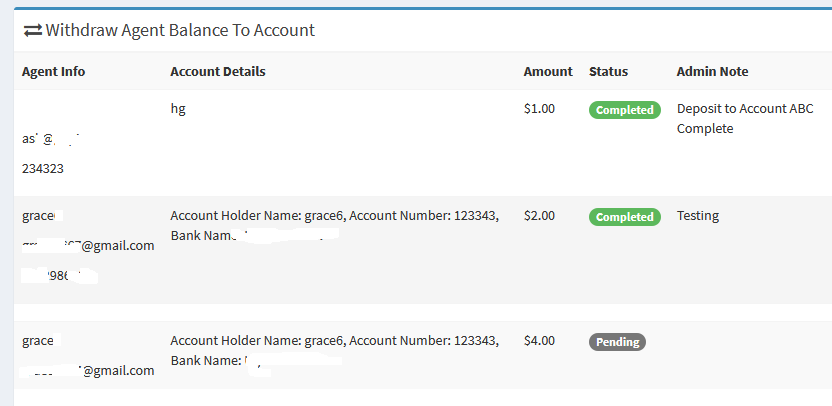Image resolution: width=832 pixels, height=406 pixels.
Task: Click the $4.00 amount cell
Action: pos(539,341)
